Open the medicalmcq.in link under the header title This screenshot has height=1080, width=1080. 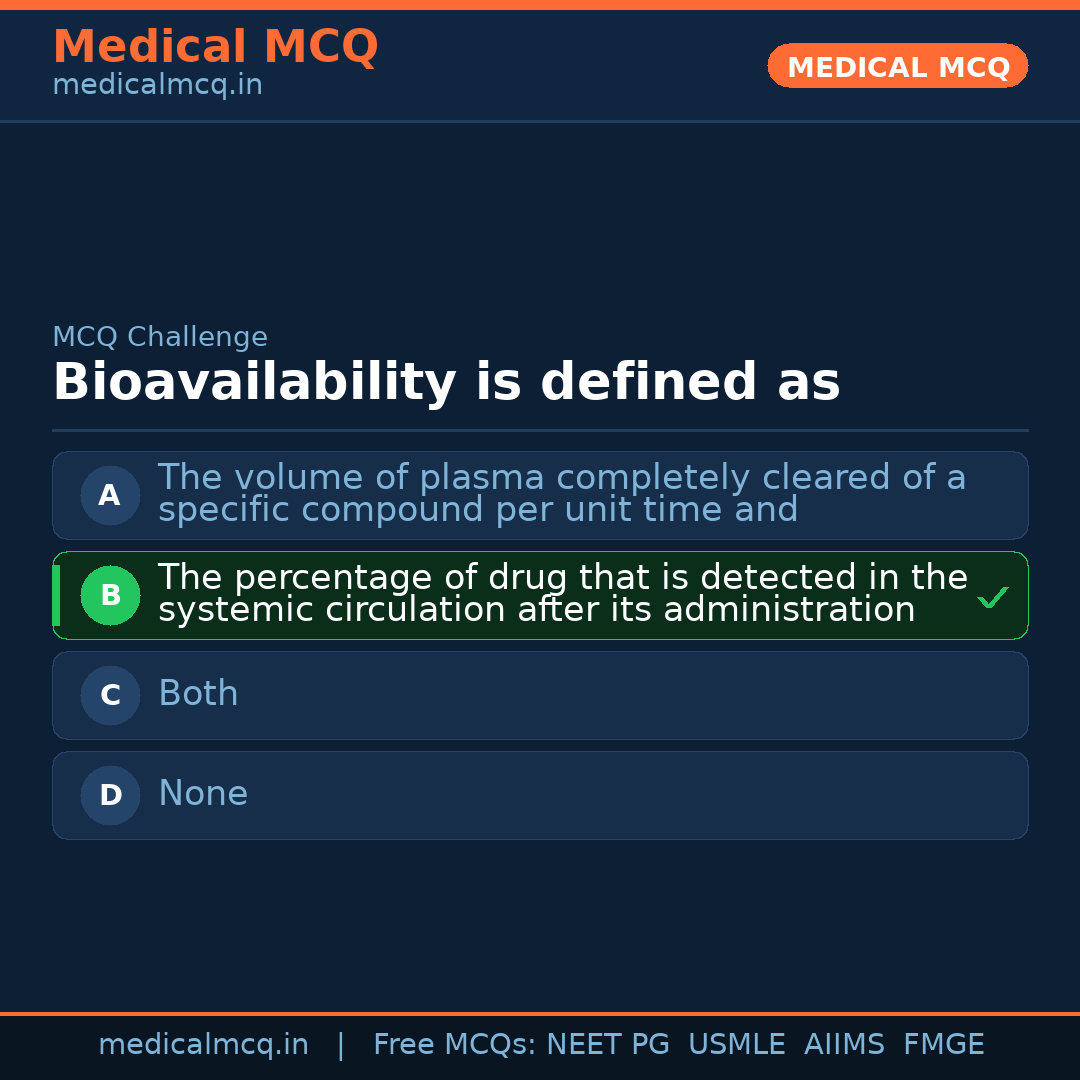[x=157, y=86]
